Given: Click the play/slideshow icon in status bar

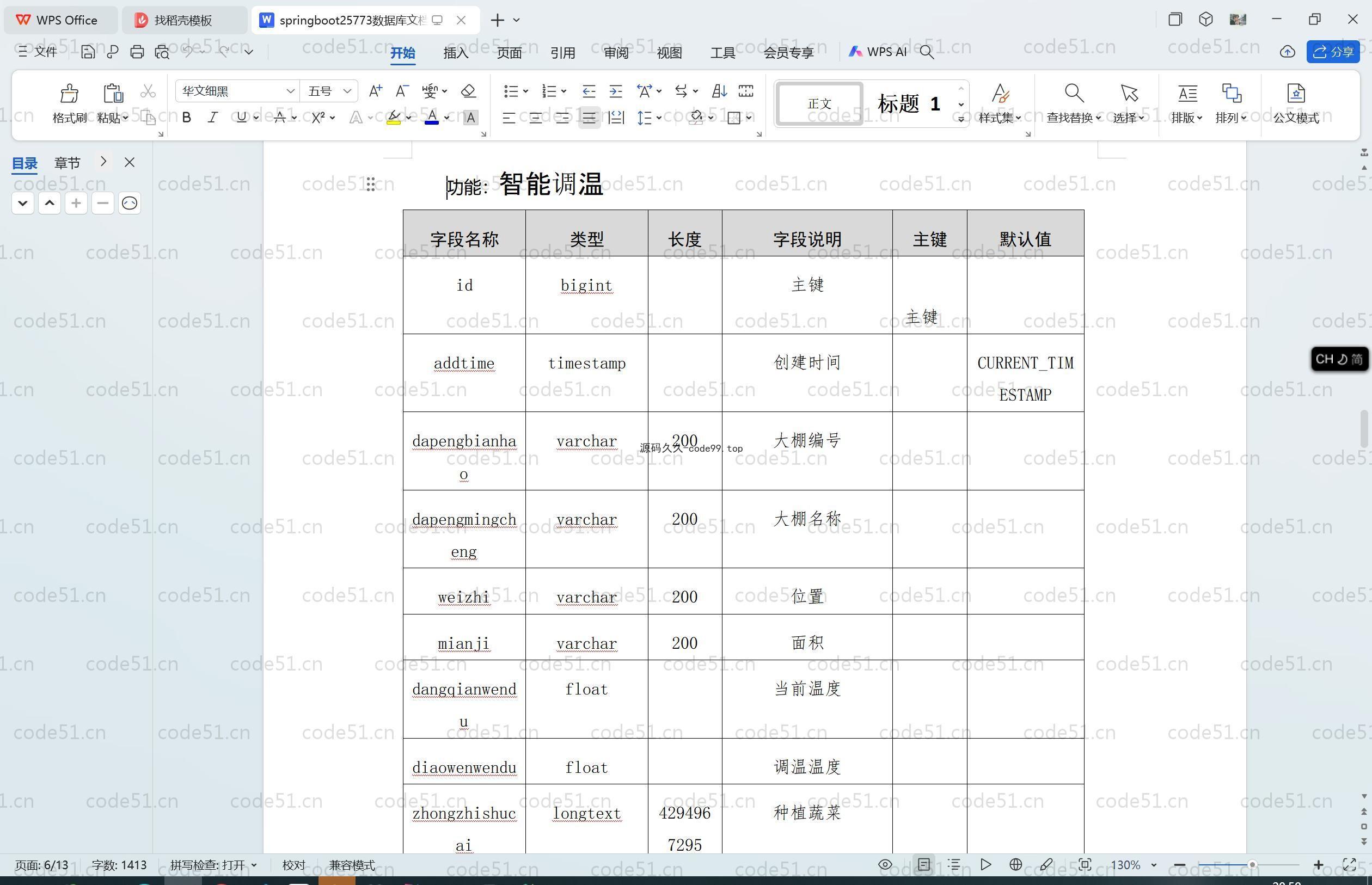Looking at the screenshot, I should coord(985,864).
